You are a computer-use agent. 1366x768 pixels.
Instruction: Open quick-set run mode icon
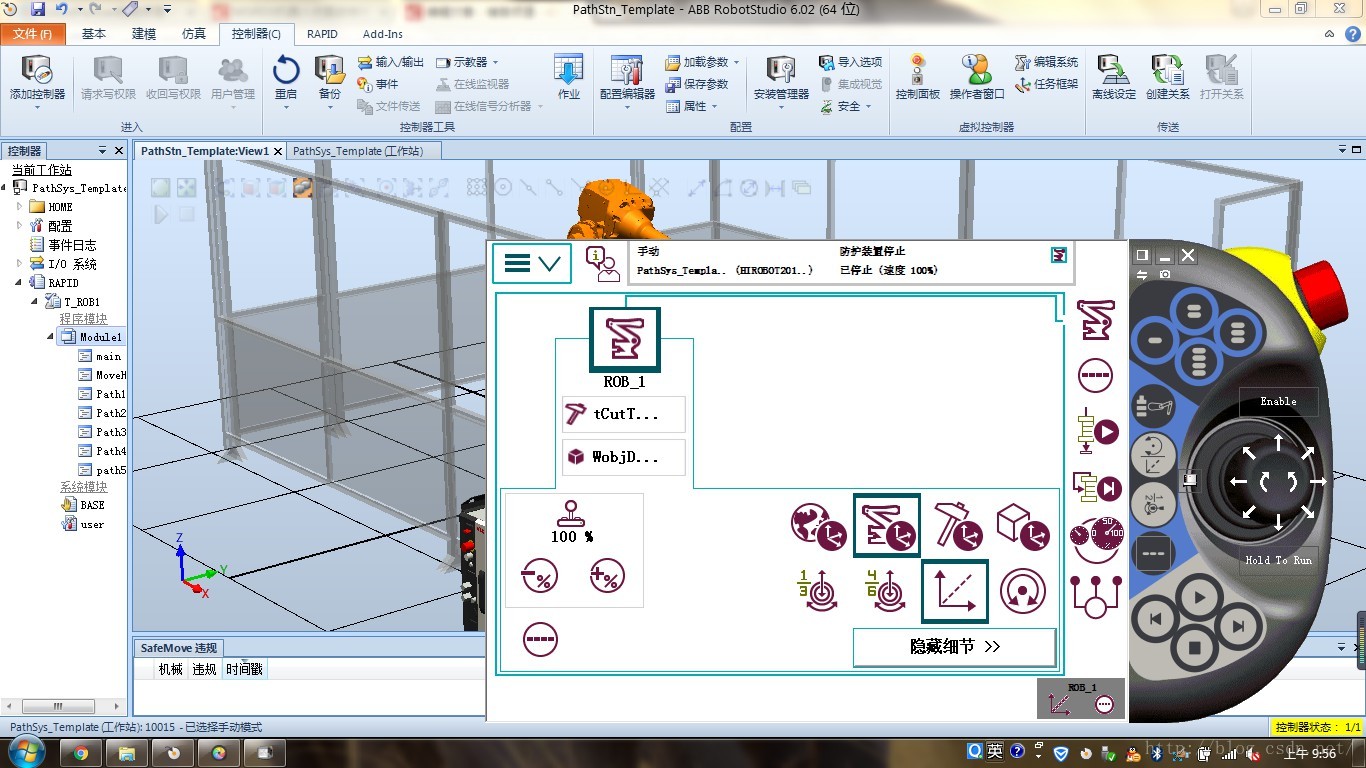tap(1097, 431)
